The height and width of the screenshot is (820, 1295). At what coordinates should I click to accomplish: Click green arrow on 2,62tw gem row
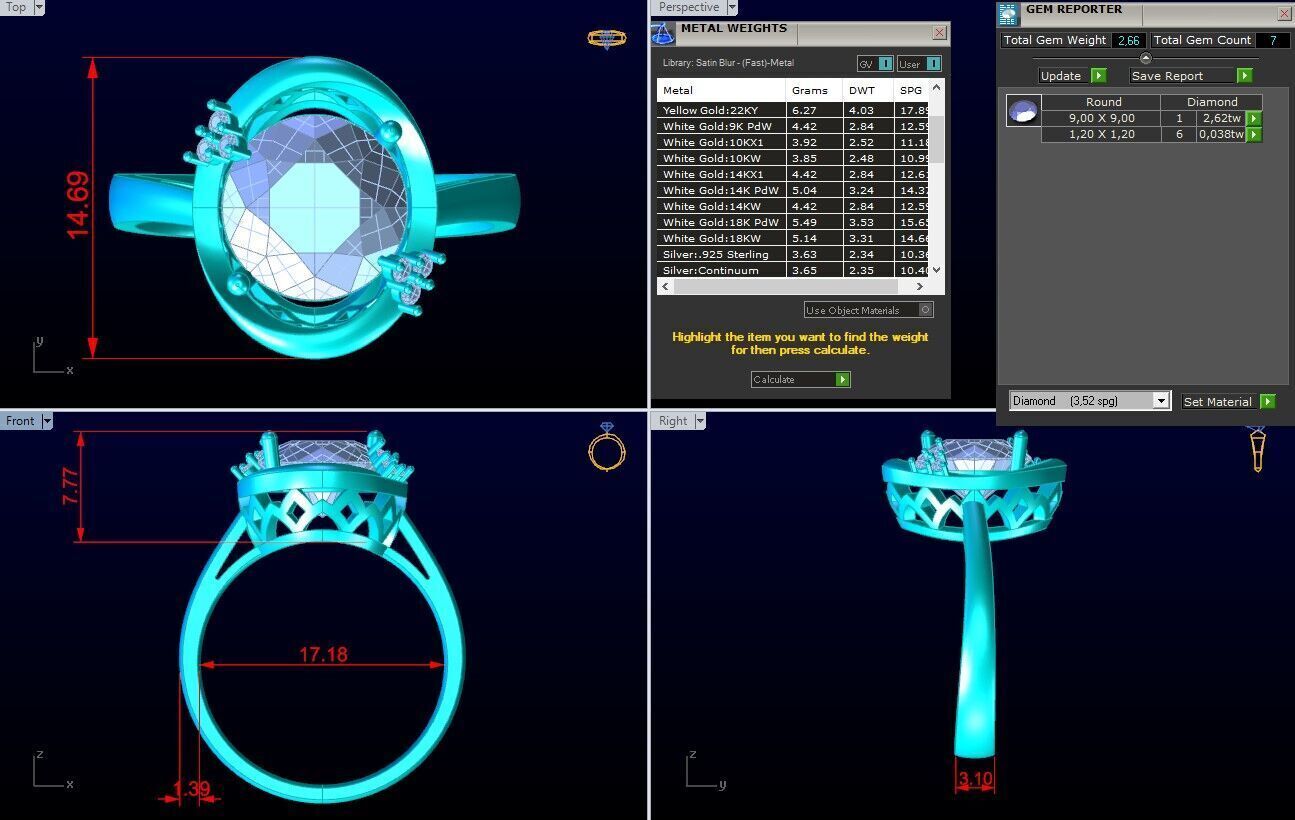click(x=1254, y=118)
